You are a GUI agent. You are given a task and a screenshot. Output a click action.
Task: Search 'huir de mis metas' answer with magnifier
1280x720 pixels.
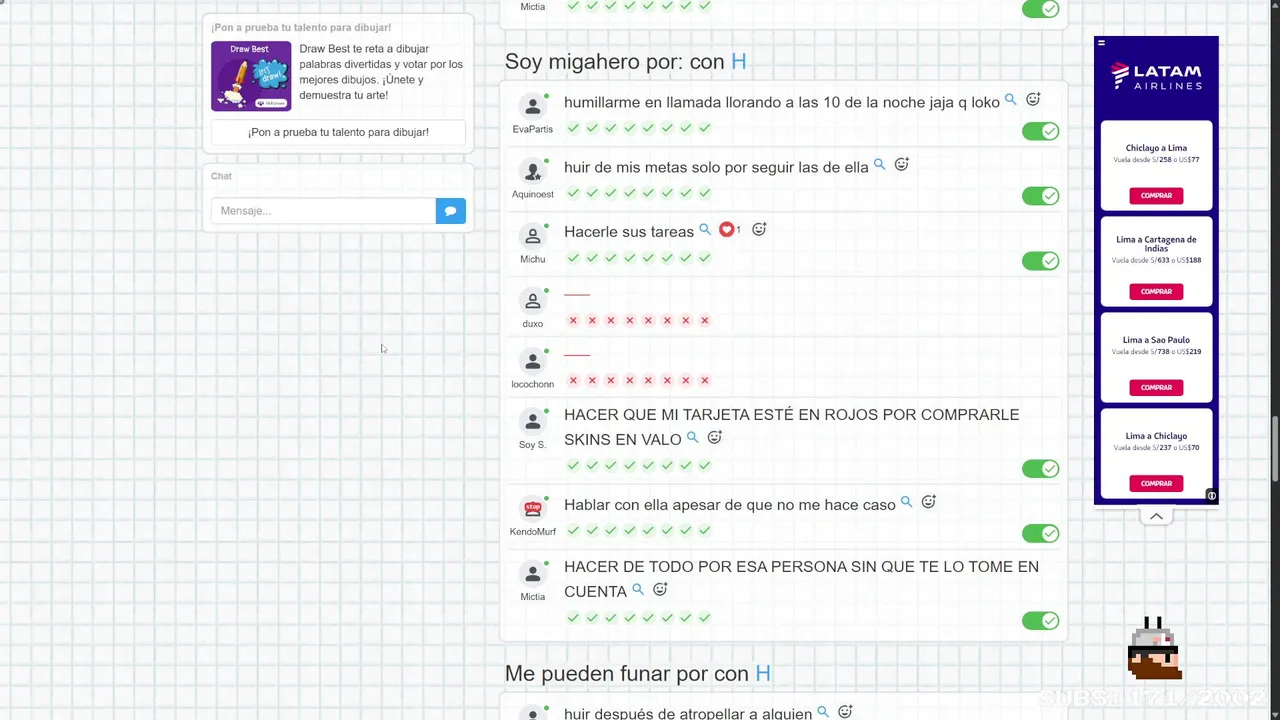(880, 165)
